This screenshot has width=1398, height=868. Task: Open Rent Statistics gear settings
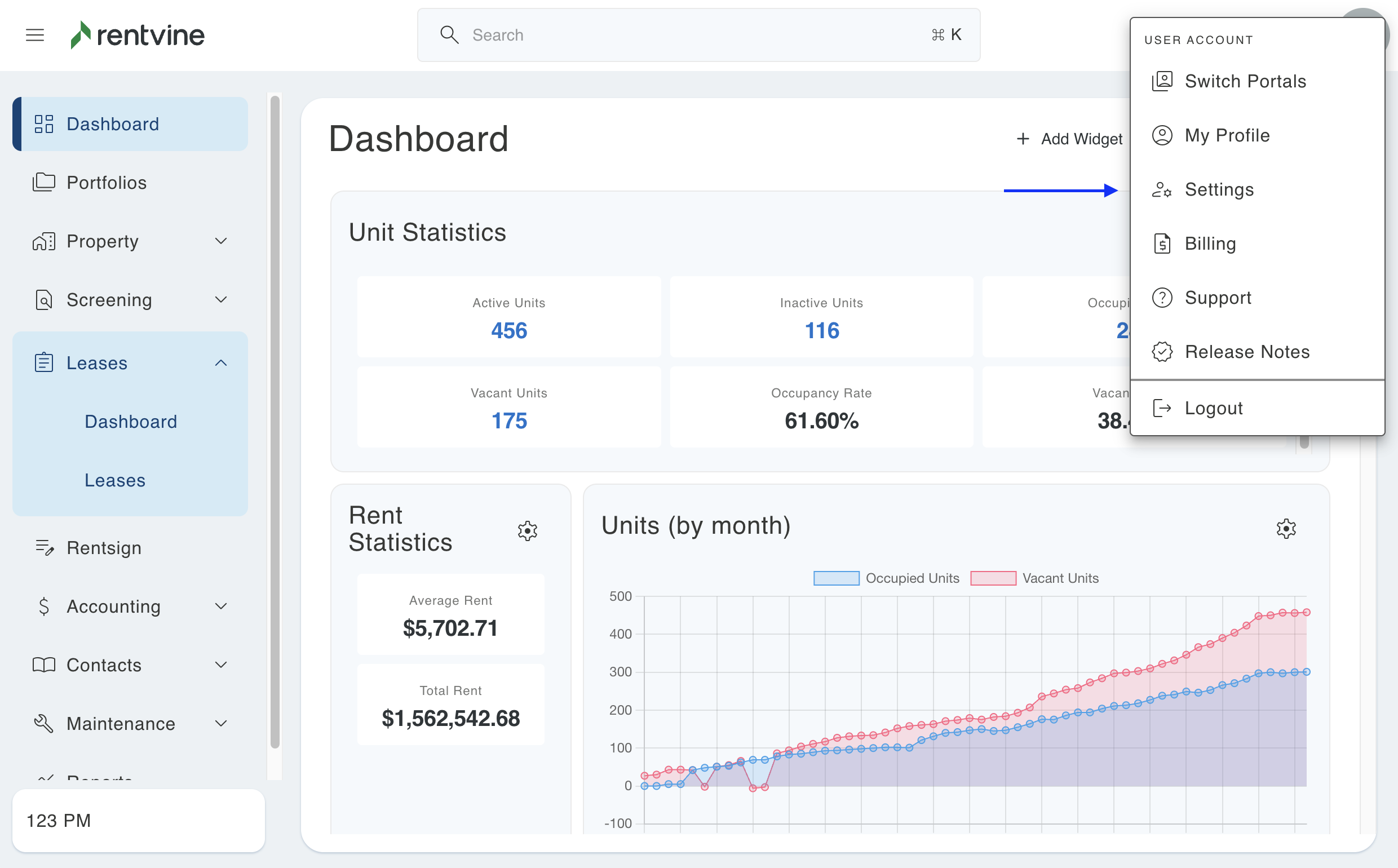tap(527, 530)
